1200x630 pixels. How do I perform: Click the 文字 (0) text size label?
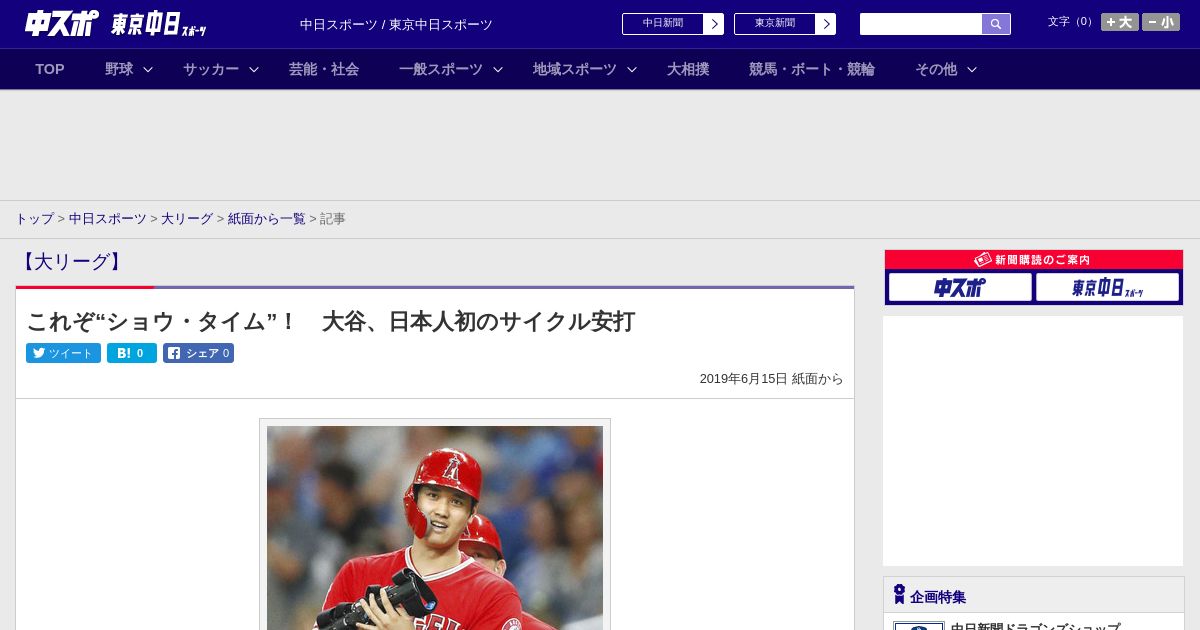click(x=1071, y=21)
